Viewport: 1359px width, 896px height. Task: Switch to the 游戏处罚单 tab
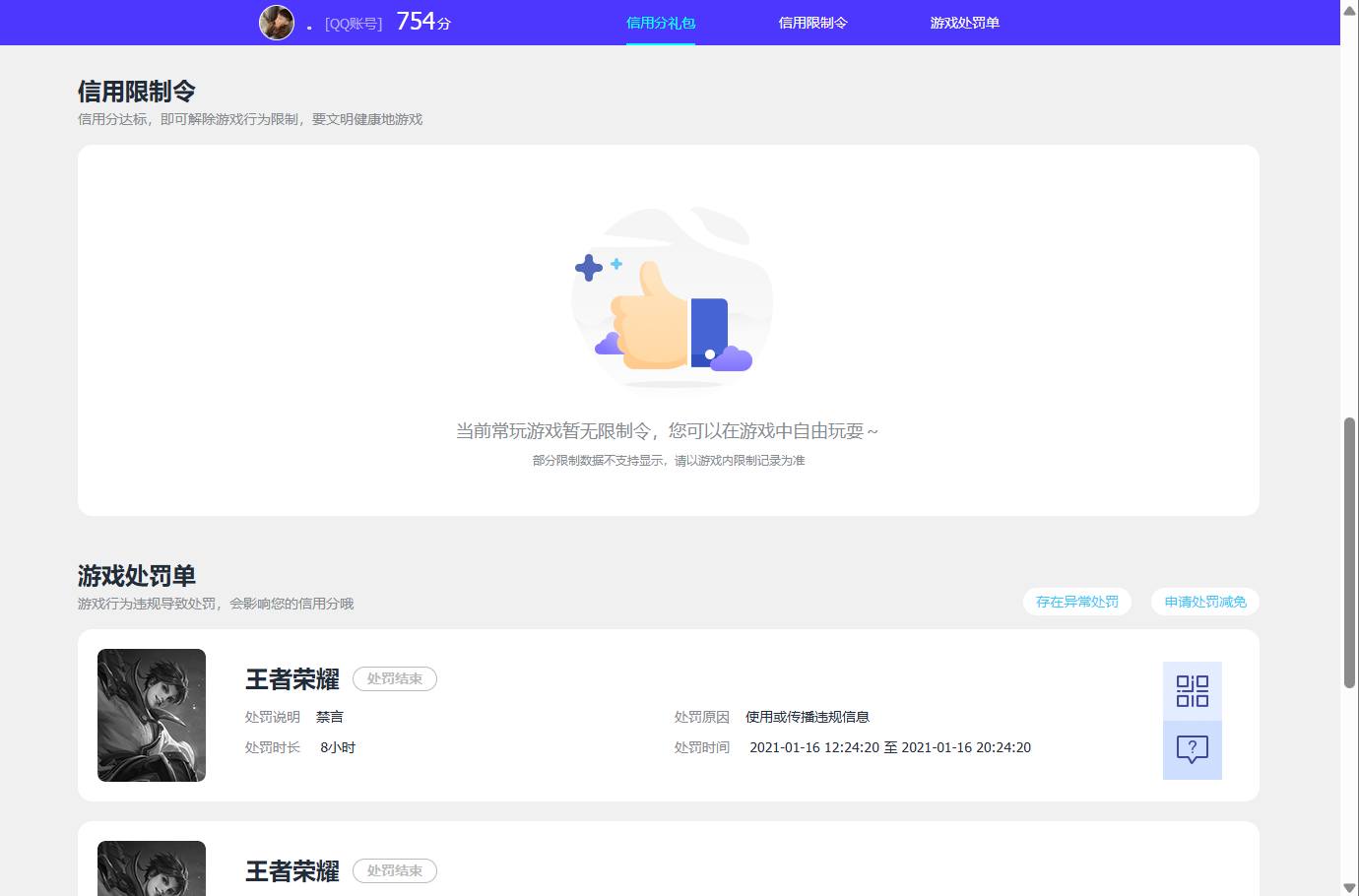[x=963, y=22]
